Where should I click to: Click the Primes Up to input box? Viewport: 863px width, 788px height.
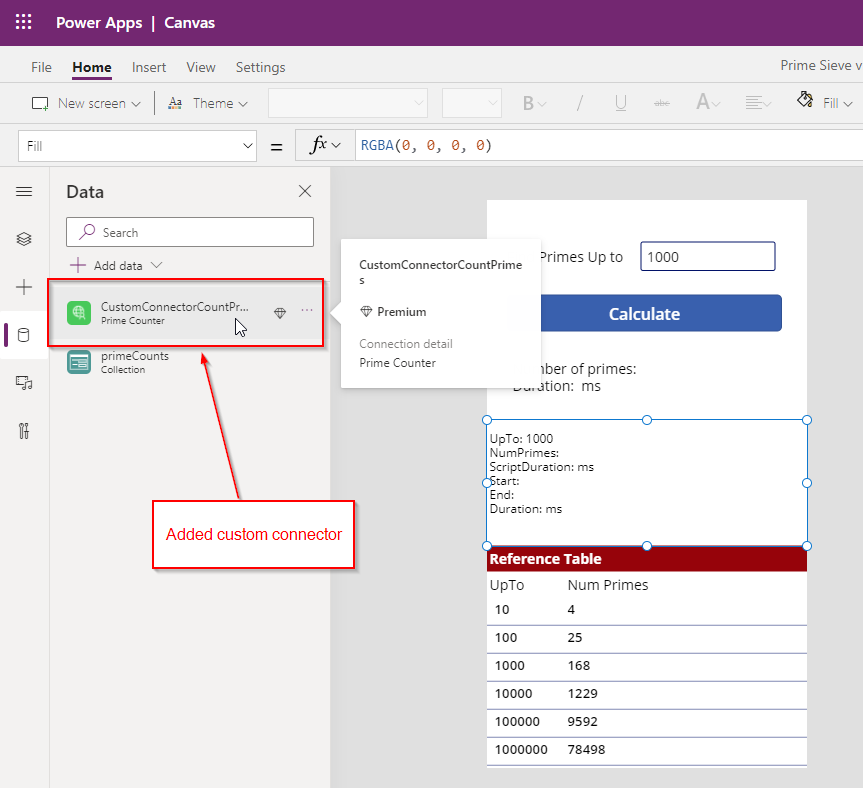coord(708,256)
